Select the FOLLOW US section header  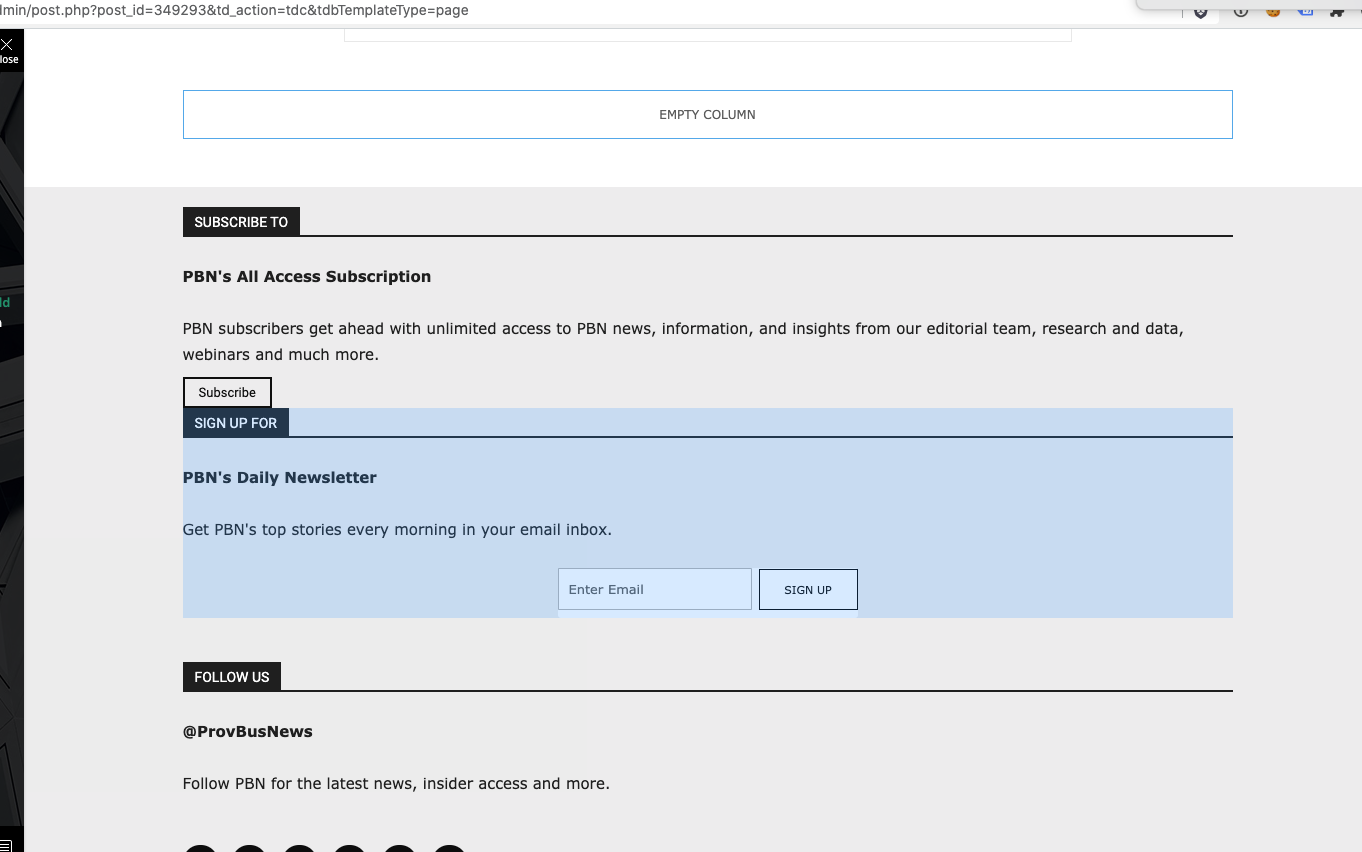(232, 677)
